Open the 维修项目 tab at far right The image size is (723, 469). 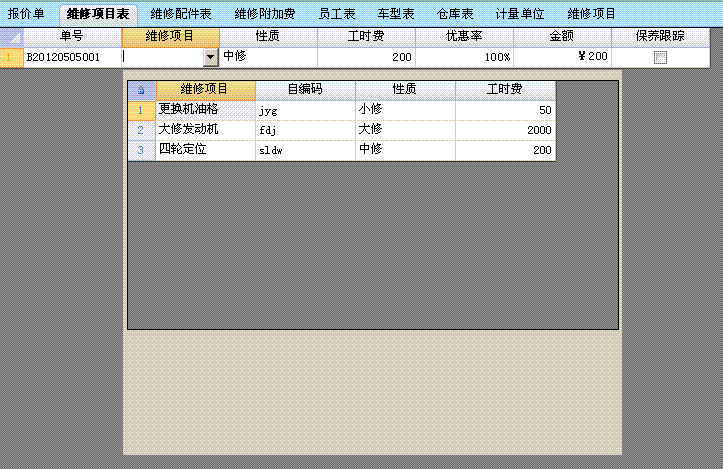[591, 14]
